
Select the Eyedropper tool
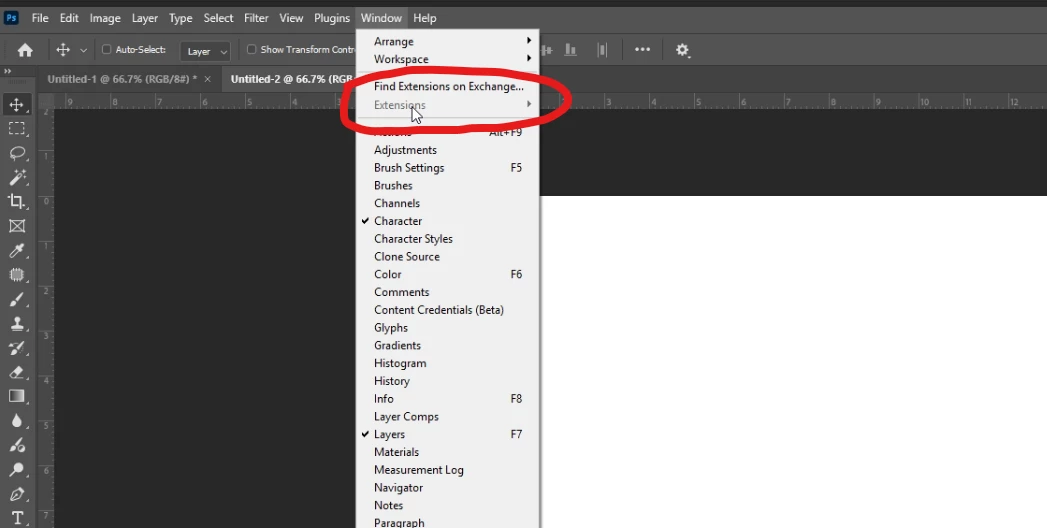(17, 250)
